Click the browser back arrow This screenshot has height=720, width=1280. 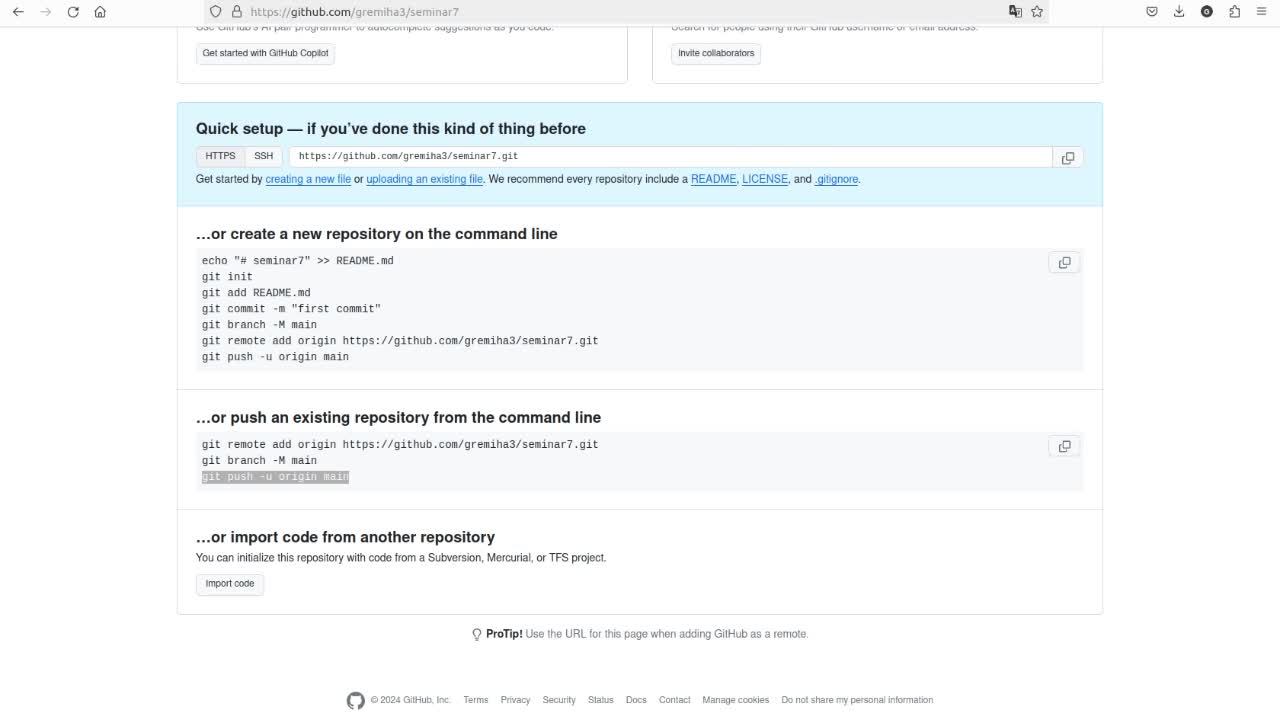pos(18,12)
